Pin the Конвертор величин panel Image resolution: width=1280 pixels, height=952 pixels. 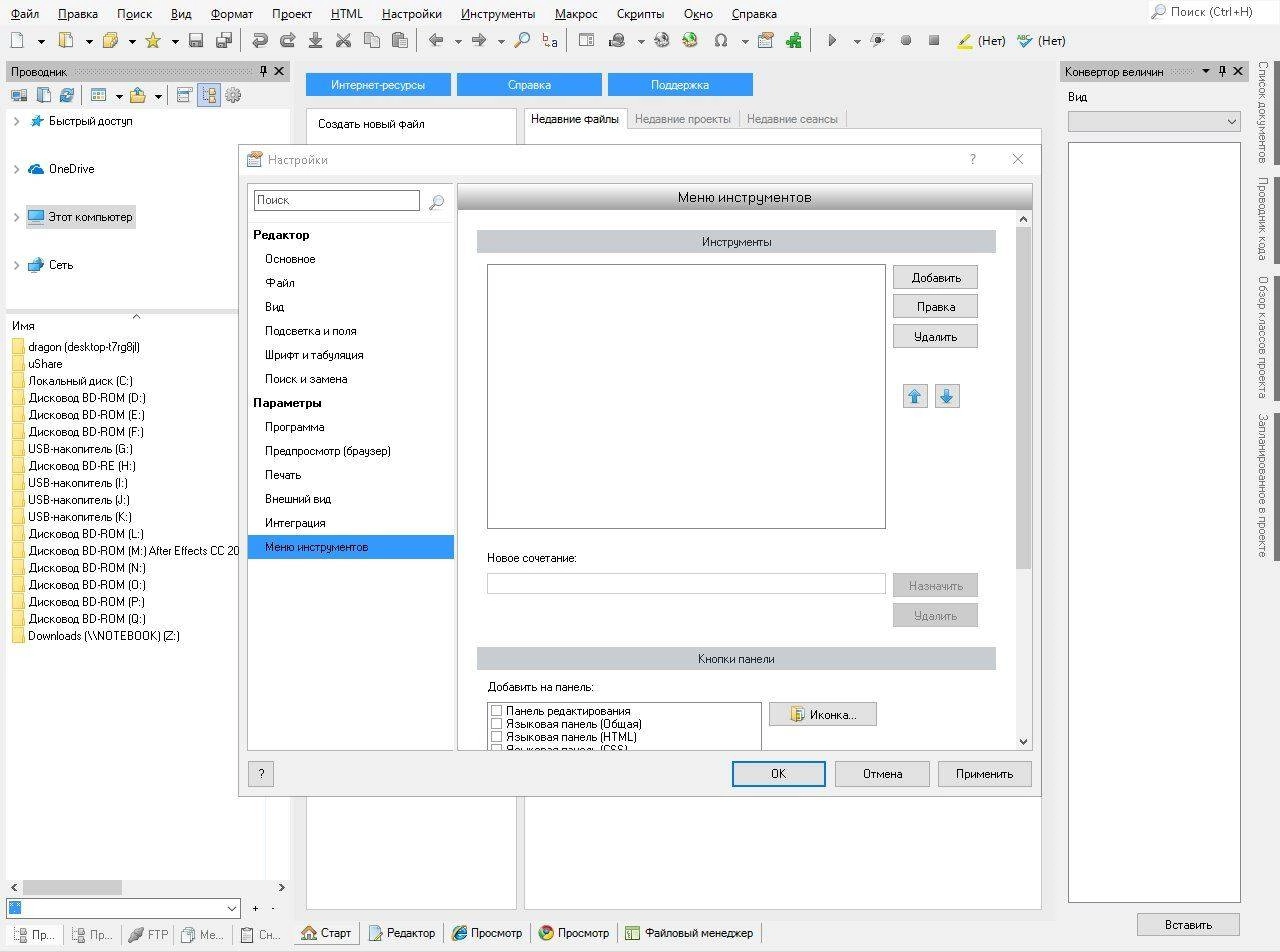pyautogui.click(x=1223, y=71)
